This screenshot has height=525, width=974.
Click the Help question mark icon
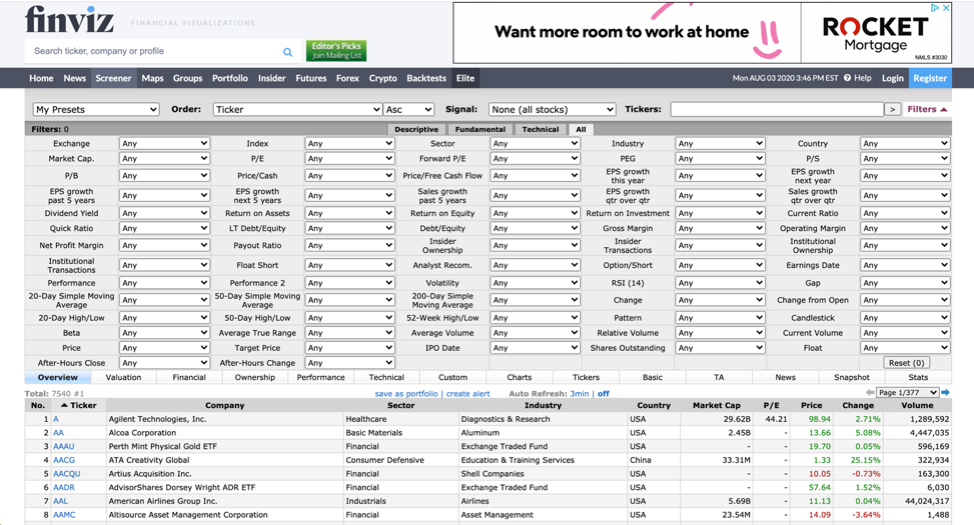coord(847,78)
